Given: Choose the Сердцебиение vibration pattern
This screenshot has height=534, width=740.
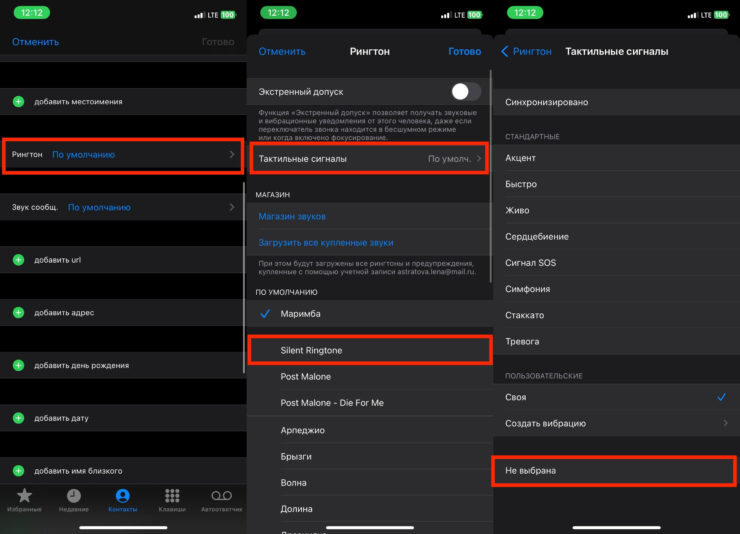Looking at the screenshot, I should pyautogui.click(x=538, y=237).
